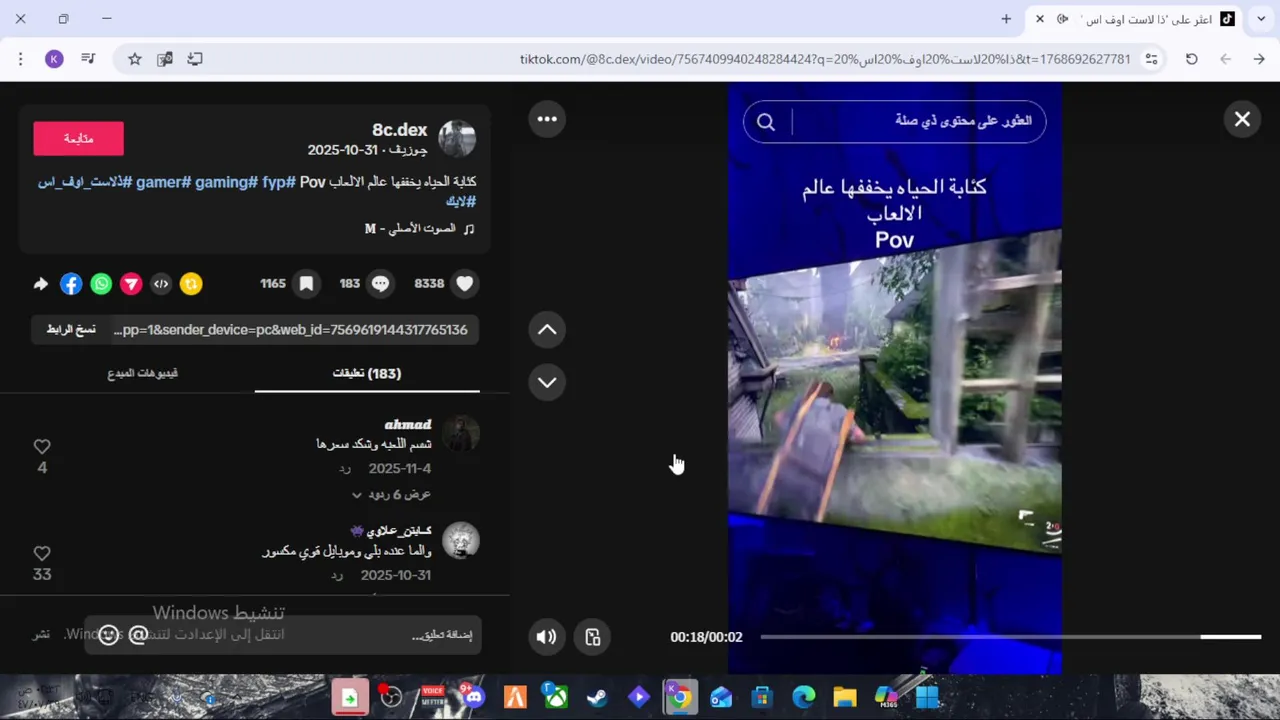Open the Xbox app from taskbar
Image resolution: width=1280 pixels, height=720 pixels.
pyautogui.click(x=555, y=697)
